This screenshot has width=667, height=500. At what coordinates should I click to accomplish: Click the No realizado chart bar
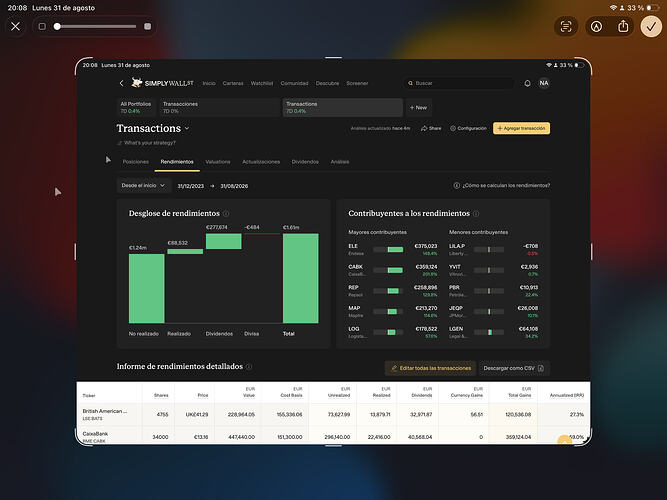146,289
